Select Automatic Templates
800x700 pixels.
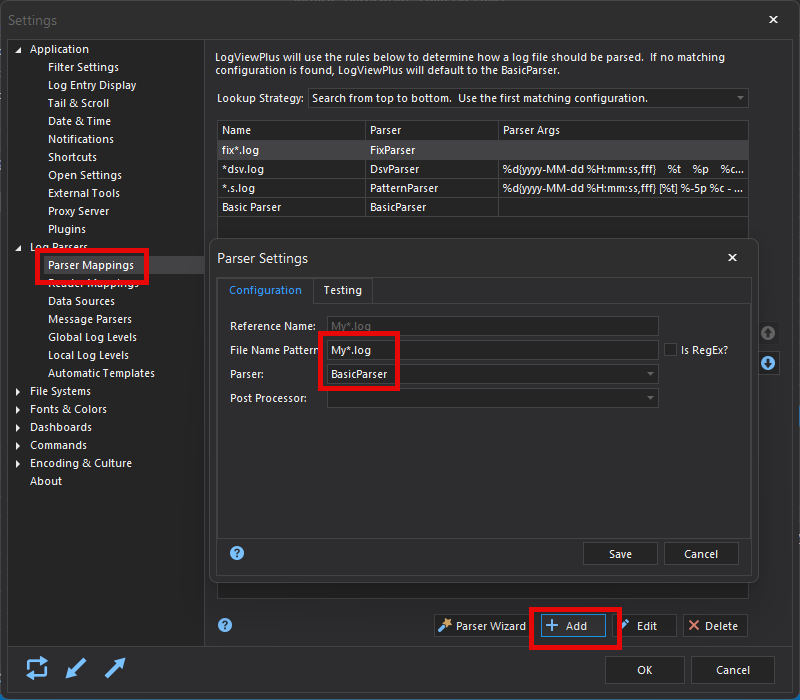(101, 373)
